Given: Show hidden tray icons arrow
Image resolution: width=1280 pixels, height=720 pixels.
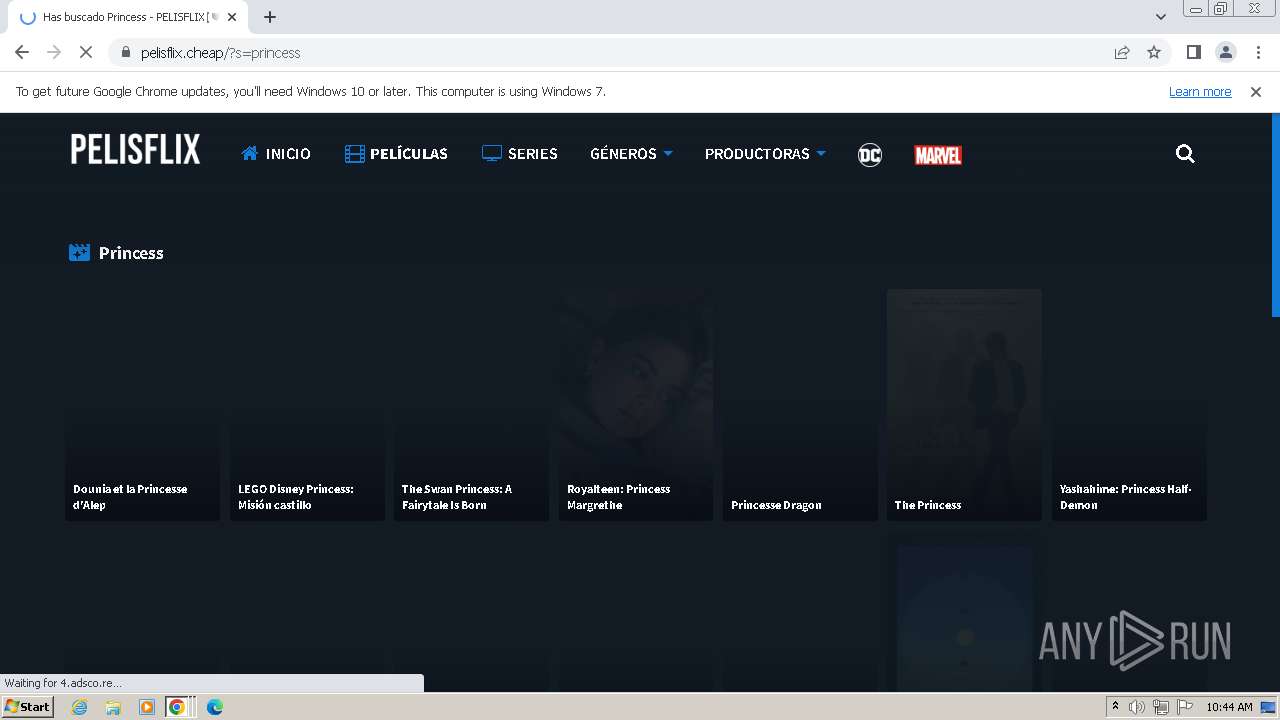Looking at the screenshot, I should (x=1115, y=707).
